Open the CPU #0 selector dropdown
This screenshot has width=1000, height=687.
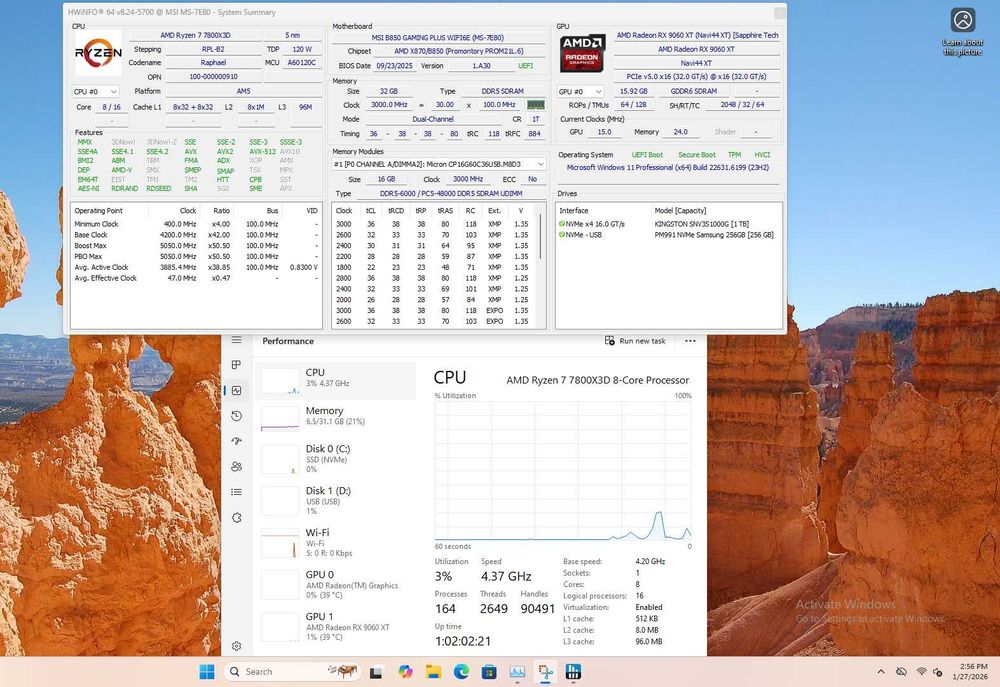click(96, 92)
